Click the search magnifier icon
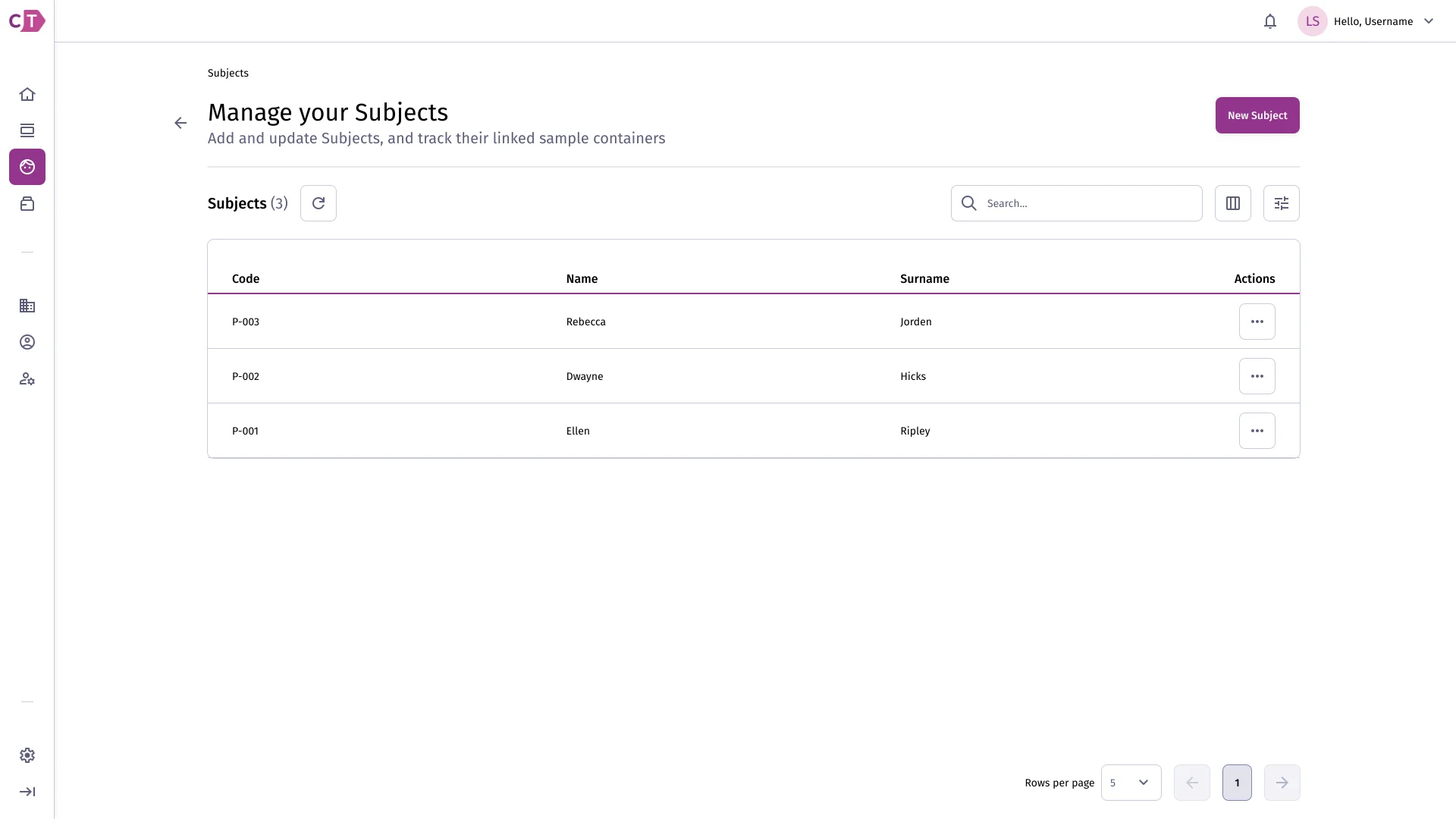 tap(969, 203)
